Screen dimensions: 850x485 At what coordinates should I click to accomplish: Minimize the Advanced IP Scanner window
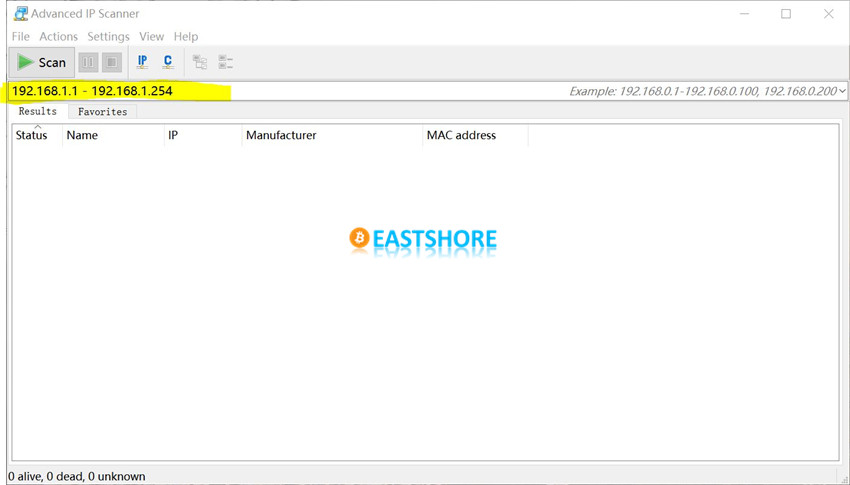click(745, 14)
